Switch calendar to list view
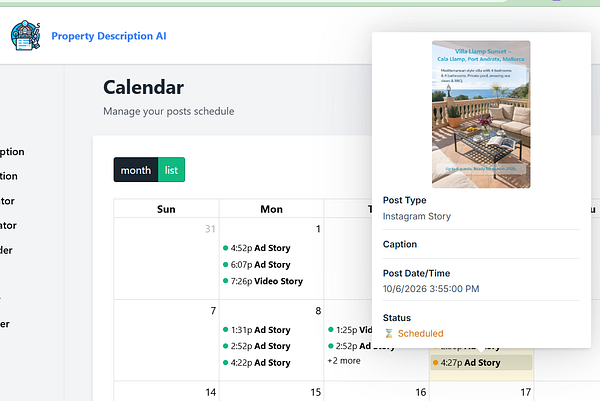Image resolution: width=600 pixels, height=401 pixels. 171,170
